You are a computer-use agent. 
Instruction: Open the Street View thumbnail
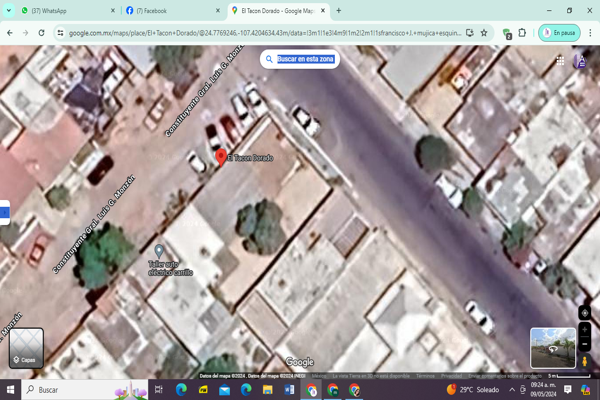coord(553,347)
